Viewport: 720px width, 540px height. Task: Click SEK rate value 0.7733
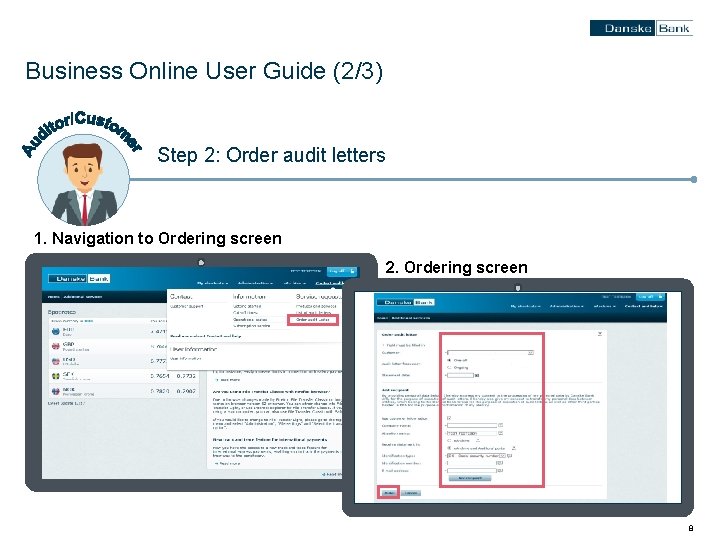186,376
